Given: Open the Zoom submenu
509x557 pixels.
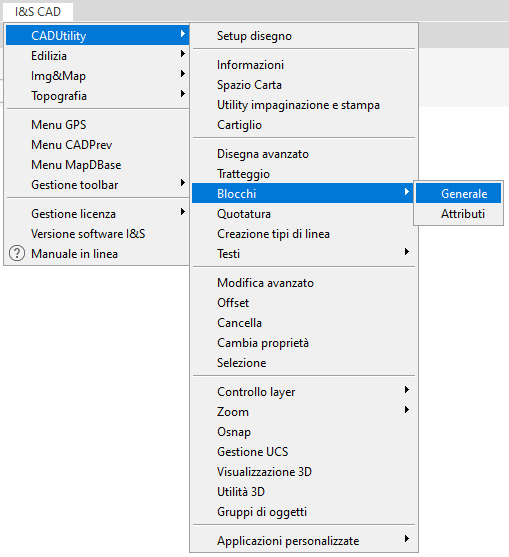Looking at the screenshot, I should pos(303,412).
